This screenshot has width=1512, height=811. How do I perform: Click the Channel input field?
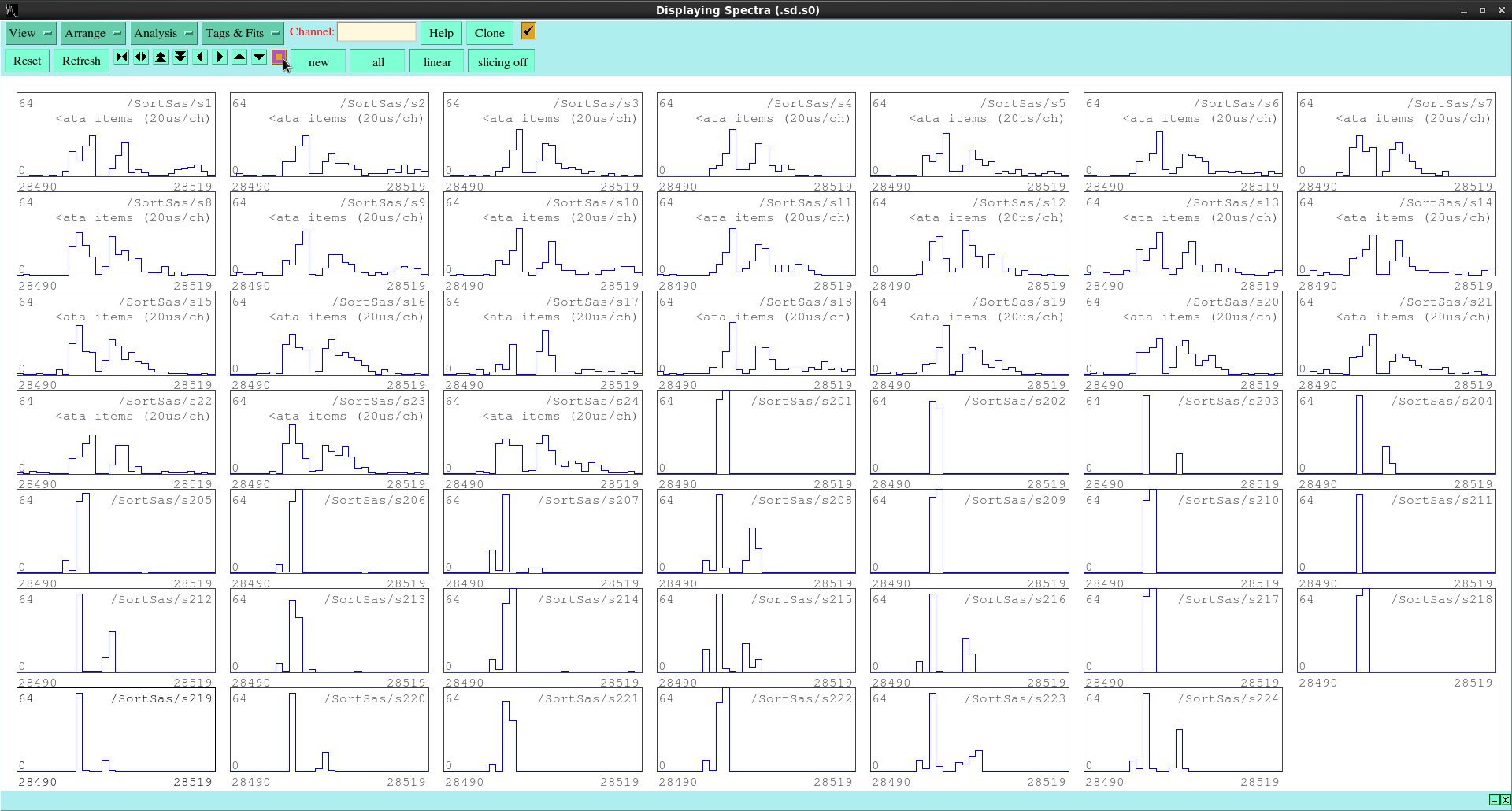[376, 32]
